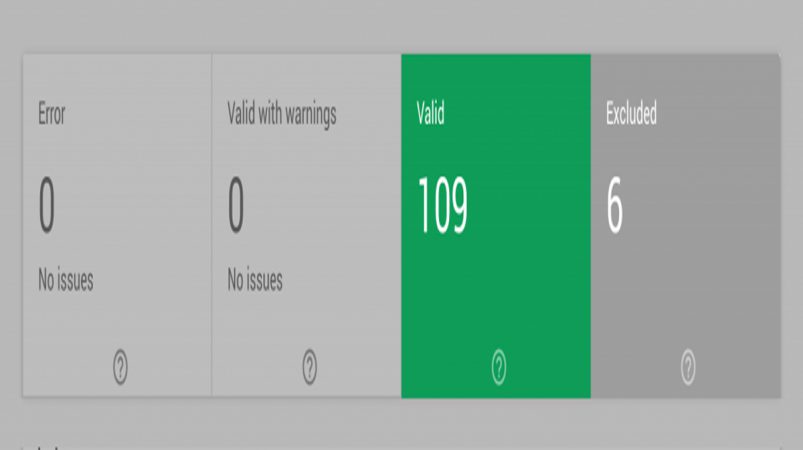The width and height of the screenshot is (803, 450).
Task: Select the Valid with warnings heading
Action: [x=282, y=114]
